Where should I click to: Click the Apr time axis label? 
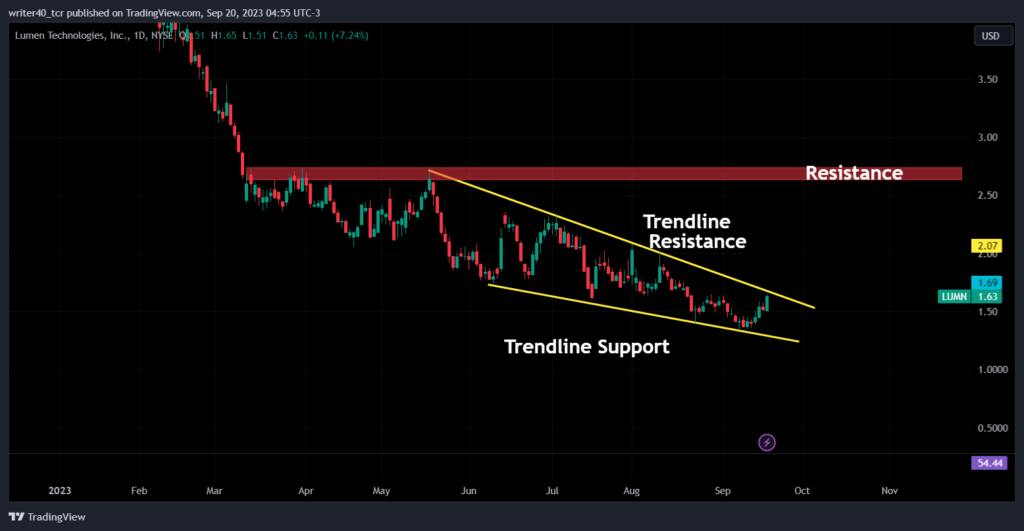[x=306, y=491]
